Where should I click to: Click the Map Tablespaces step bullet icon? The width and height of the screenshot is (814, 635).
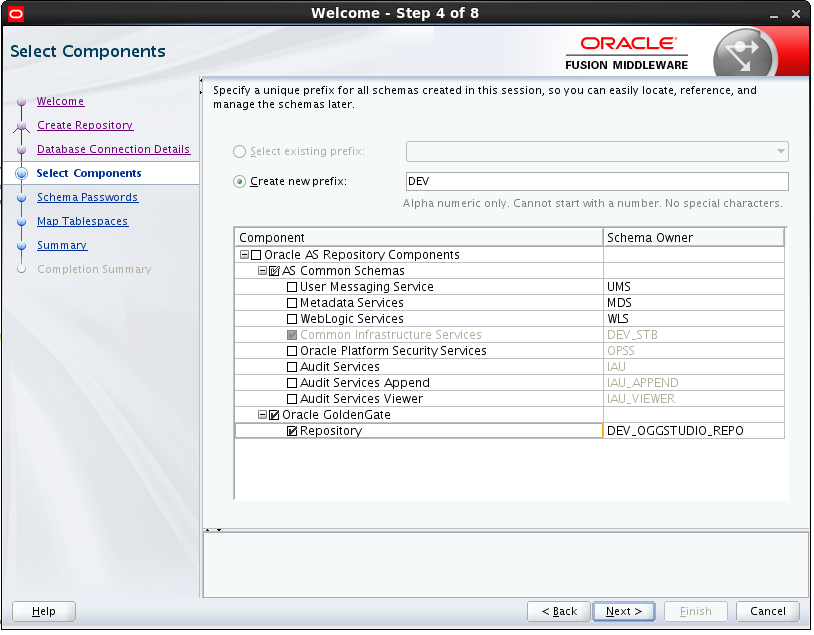pos(21,222)
